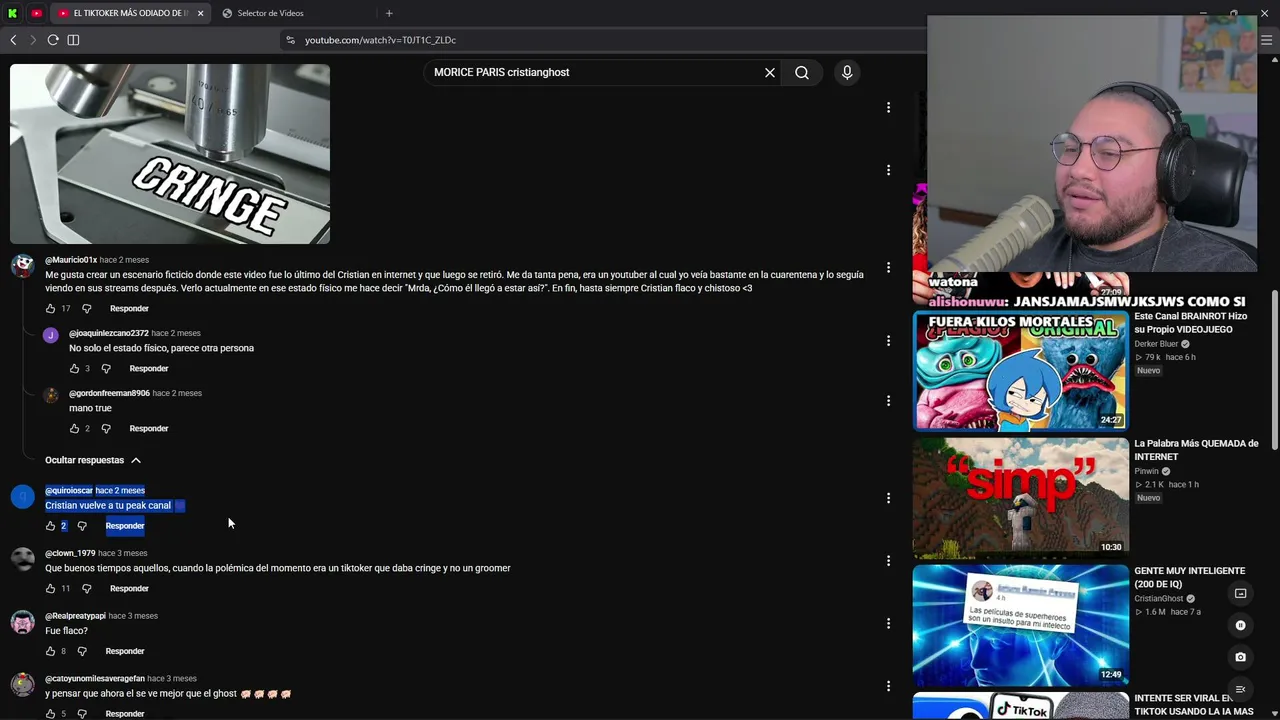Open options menu for @Mauricio01x's comment
Viewport: 1280px width, 720px height.
click(888, 268)
